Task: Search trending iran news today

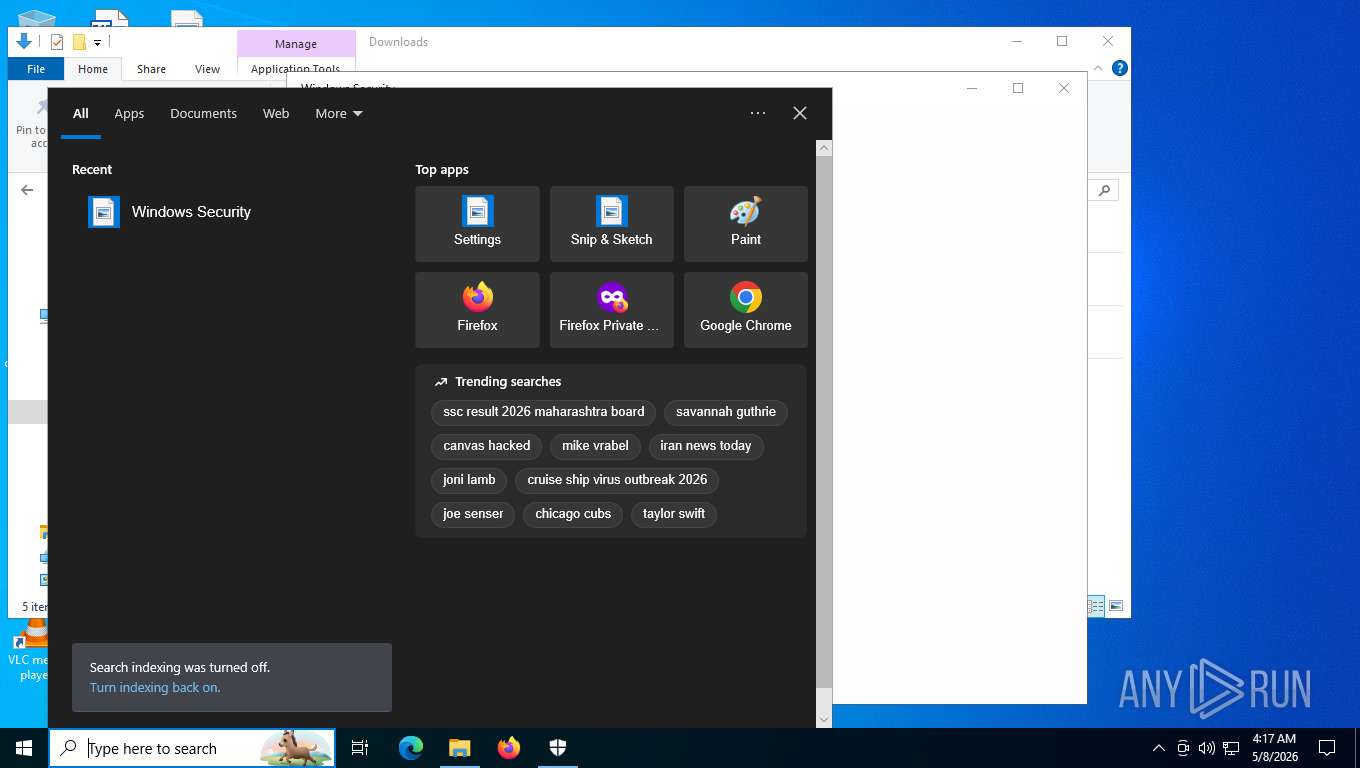Action: pyautogui.click(x=706, y=446)
